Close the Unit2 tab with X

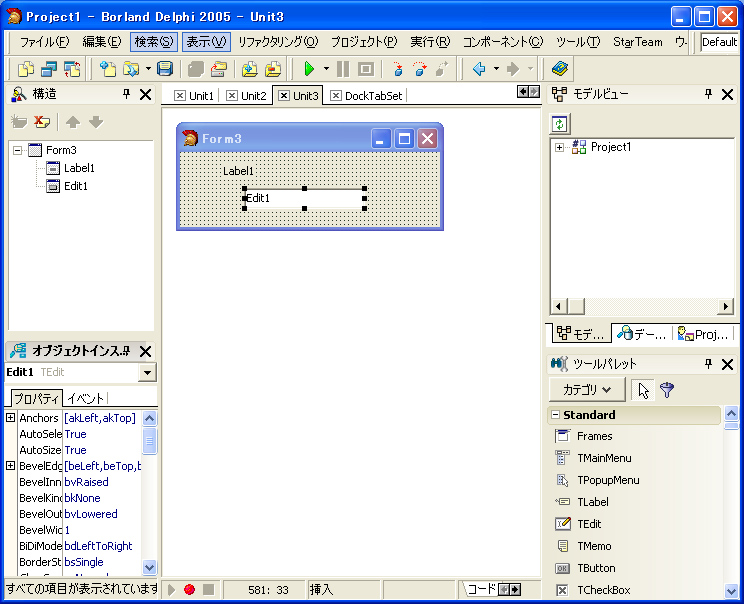coord(232,96)
